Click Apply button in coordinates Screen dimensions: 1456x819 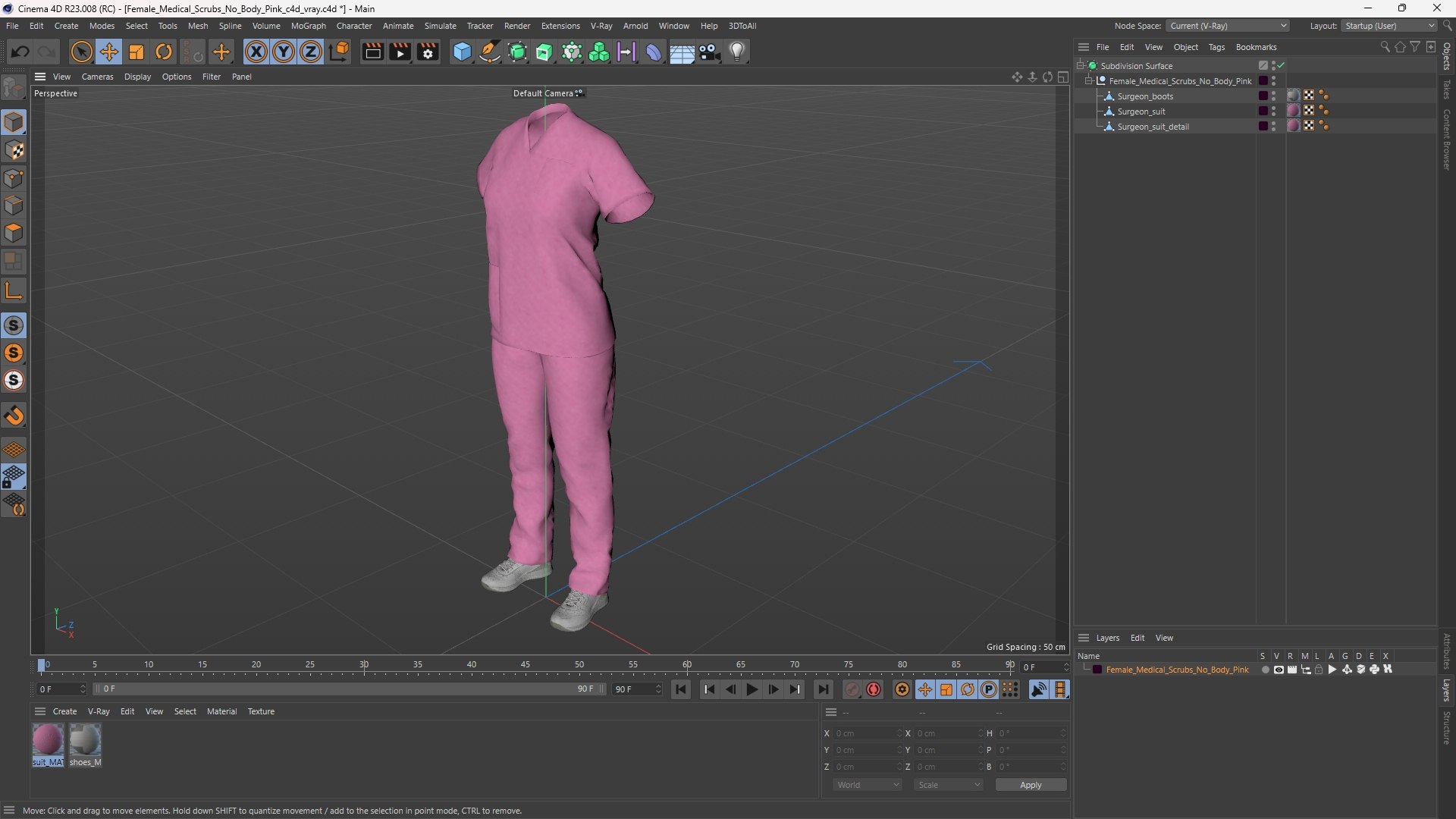tap(1031, 785)
